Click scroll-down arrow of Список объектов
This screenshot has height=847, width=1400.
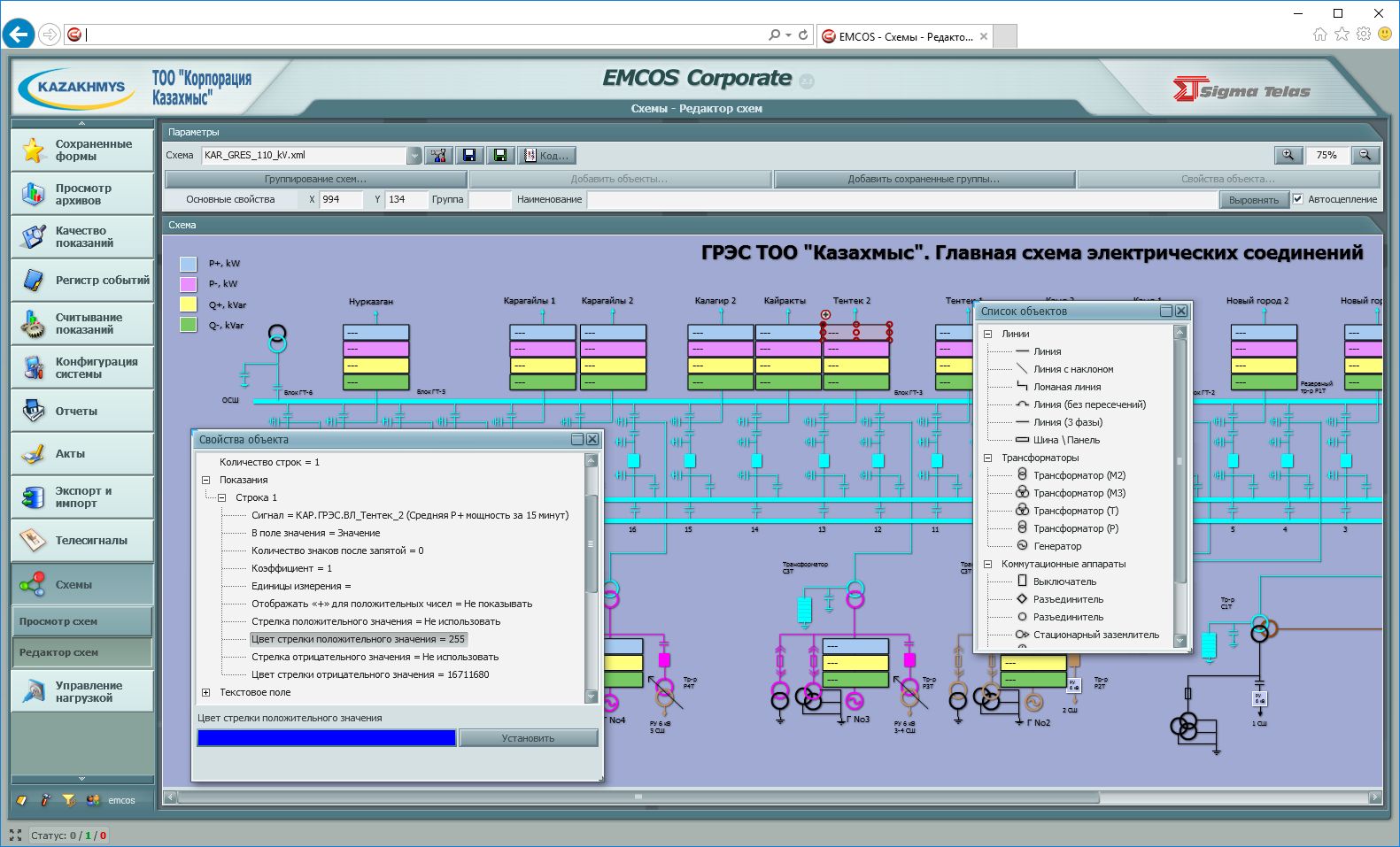[1180, 641]
